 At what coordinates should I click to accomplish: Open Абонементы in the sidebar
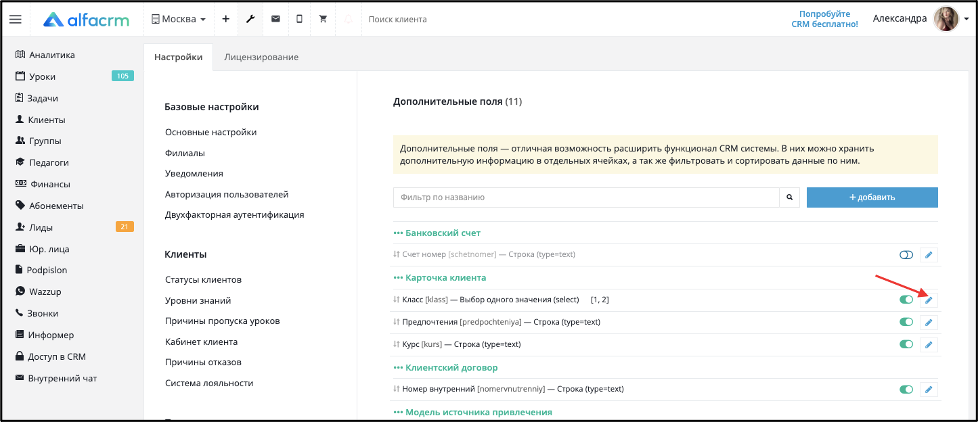pos(49,205)
